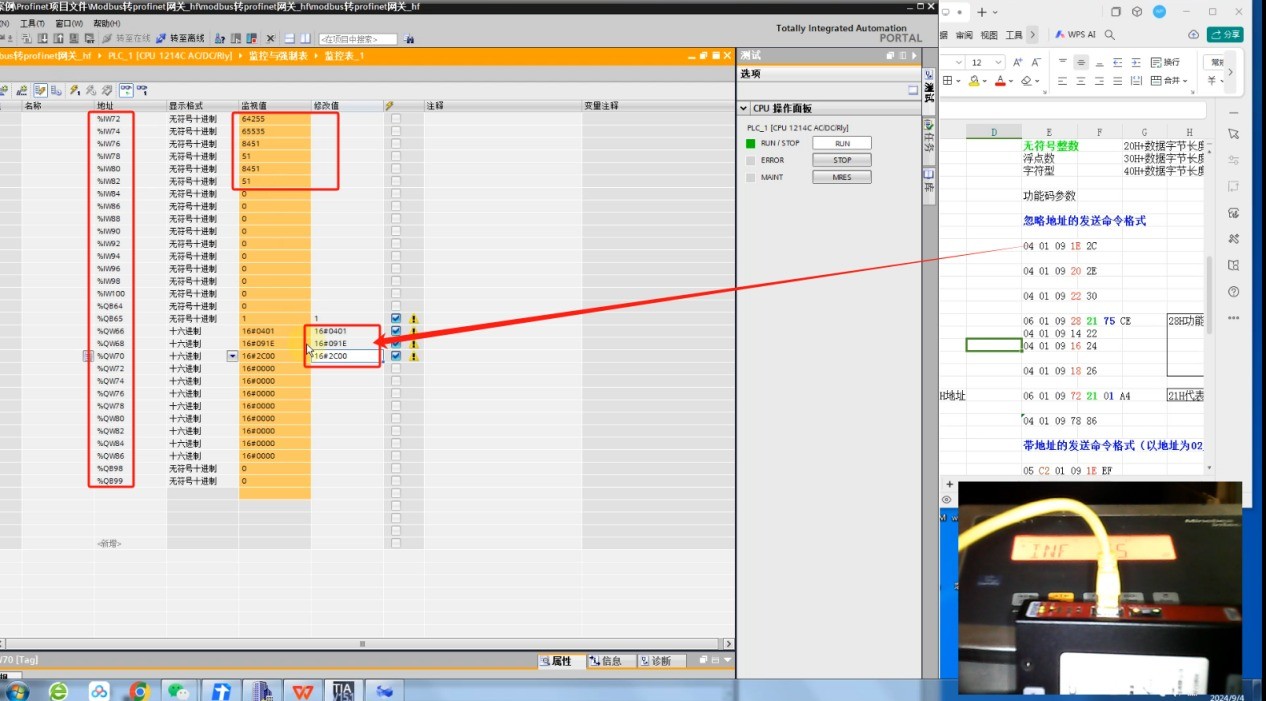1266x701 pixels.
Task: Open TIA Portal V15 from the taskbar
Action: coord(343,690)
